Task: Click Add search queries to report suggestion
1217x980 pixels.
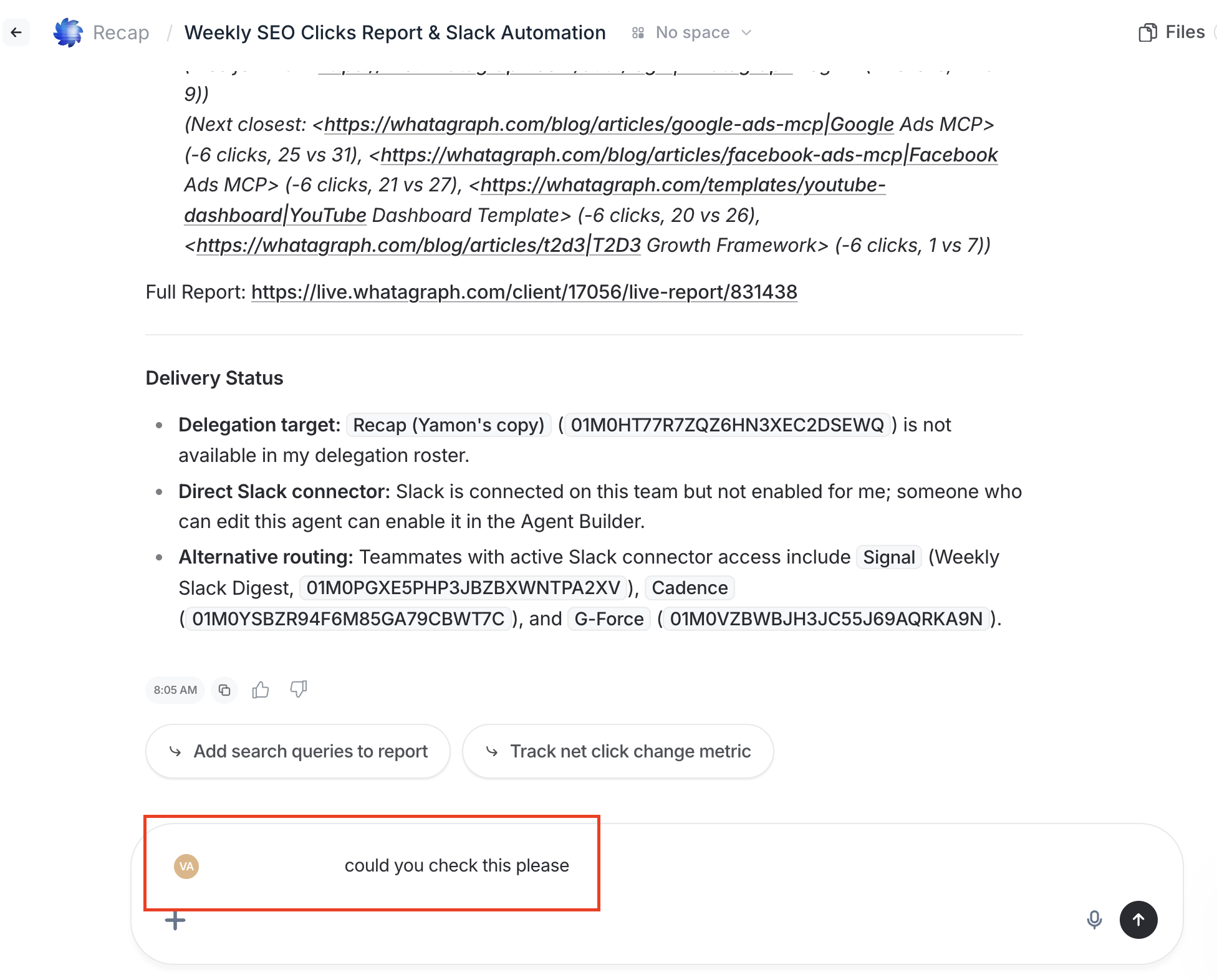Action: (x=298, y=751)
